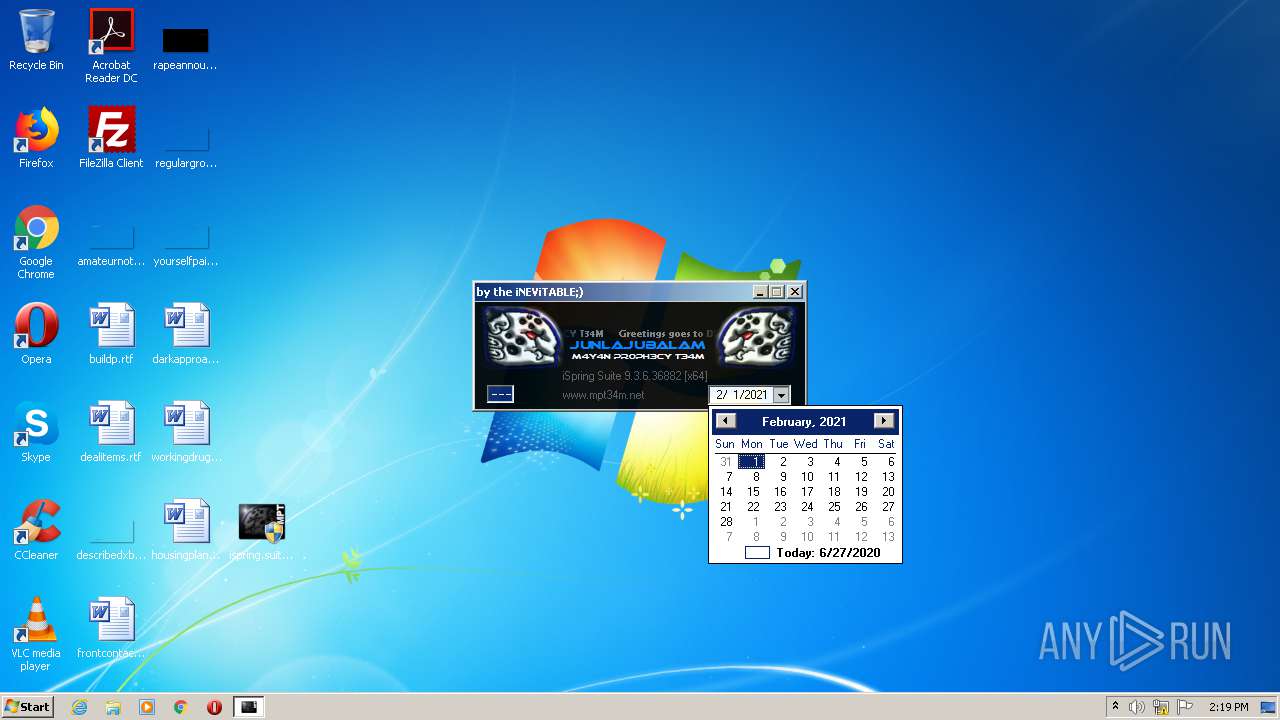The height and width of the screenshot is (720, 1280).
Task: Launch CCleaner desktop shortcut
Action: (x=36, y=530)
